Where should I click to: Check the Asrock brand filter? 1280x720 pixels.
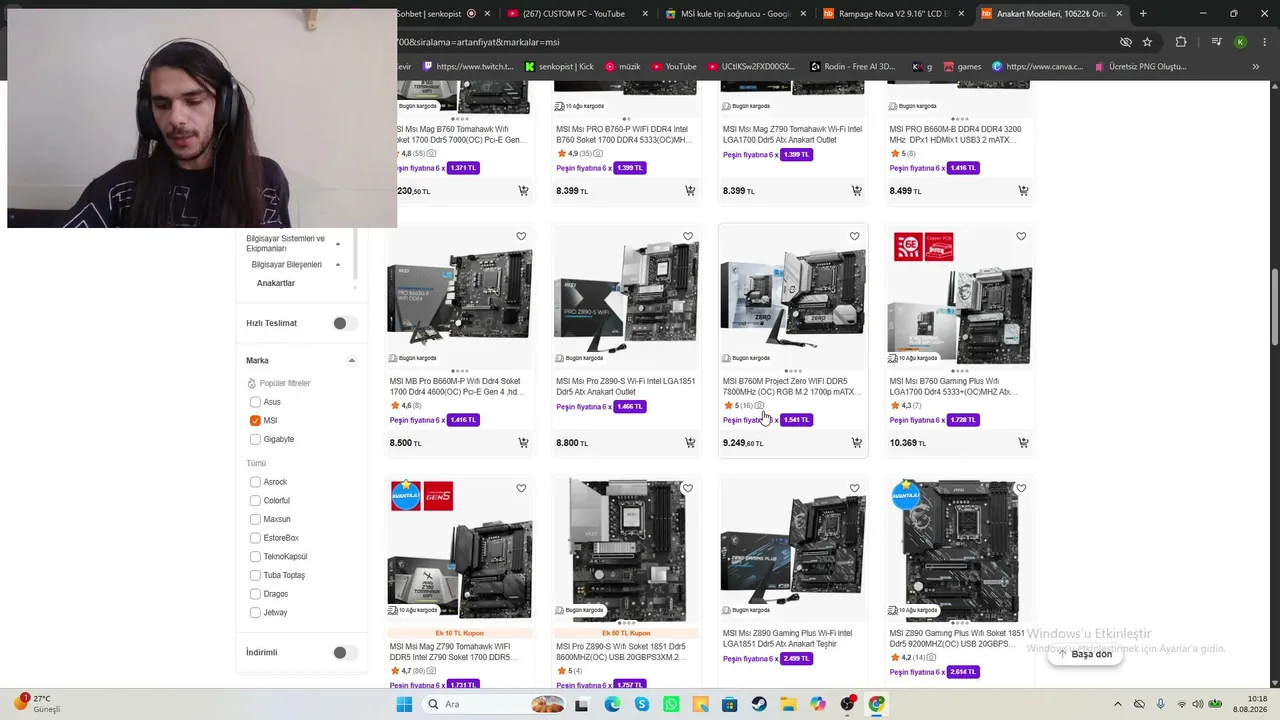[x=255, y=482]
